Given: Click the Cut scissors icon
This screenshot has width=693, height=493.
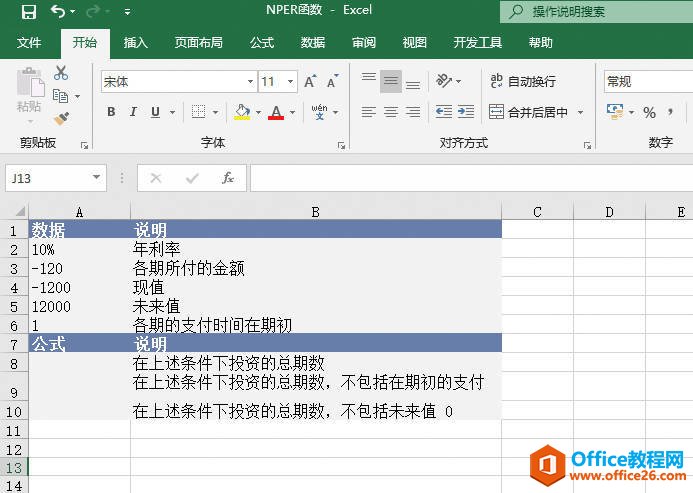Looking at the screenshot, I should click(x=61, y=73).
